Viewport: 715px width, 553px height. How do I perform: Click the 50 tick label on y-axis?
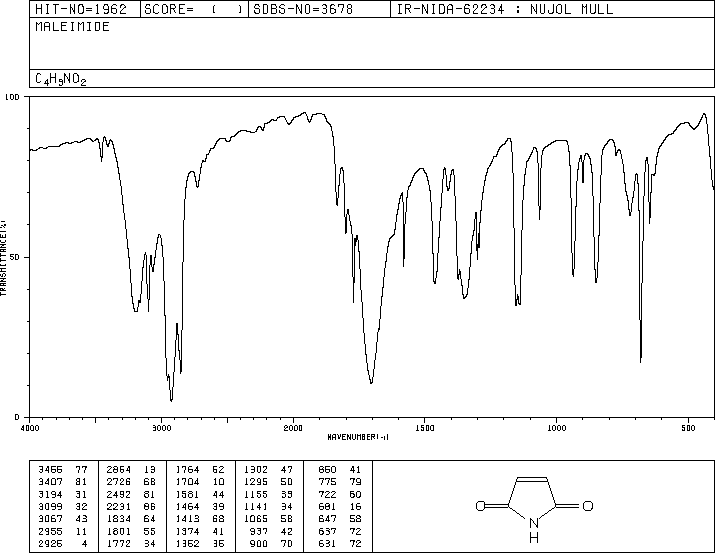coord(15,257)
